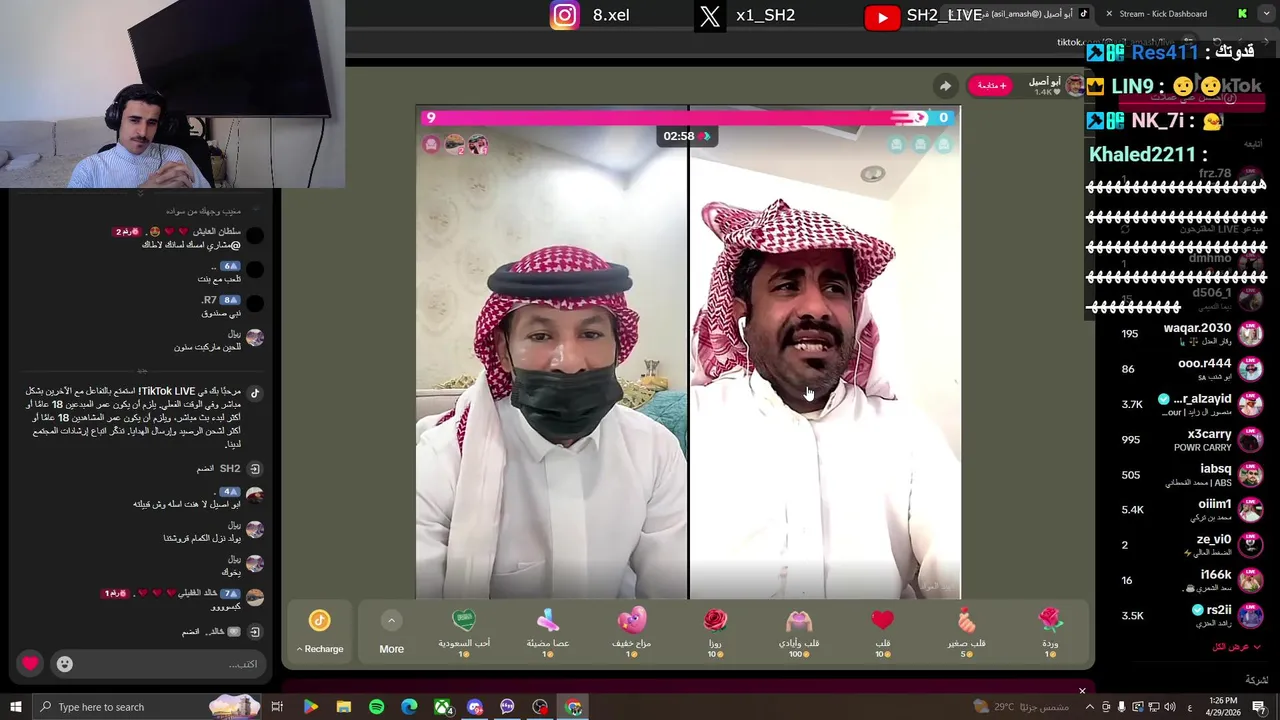Image resolution: width=1280 pixels, height=720 pixels.
Task: Open Windows Start menu
Action: click(x=15, y=707)
